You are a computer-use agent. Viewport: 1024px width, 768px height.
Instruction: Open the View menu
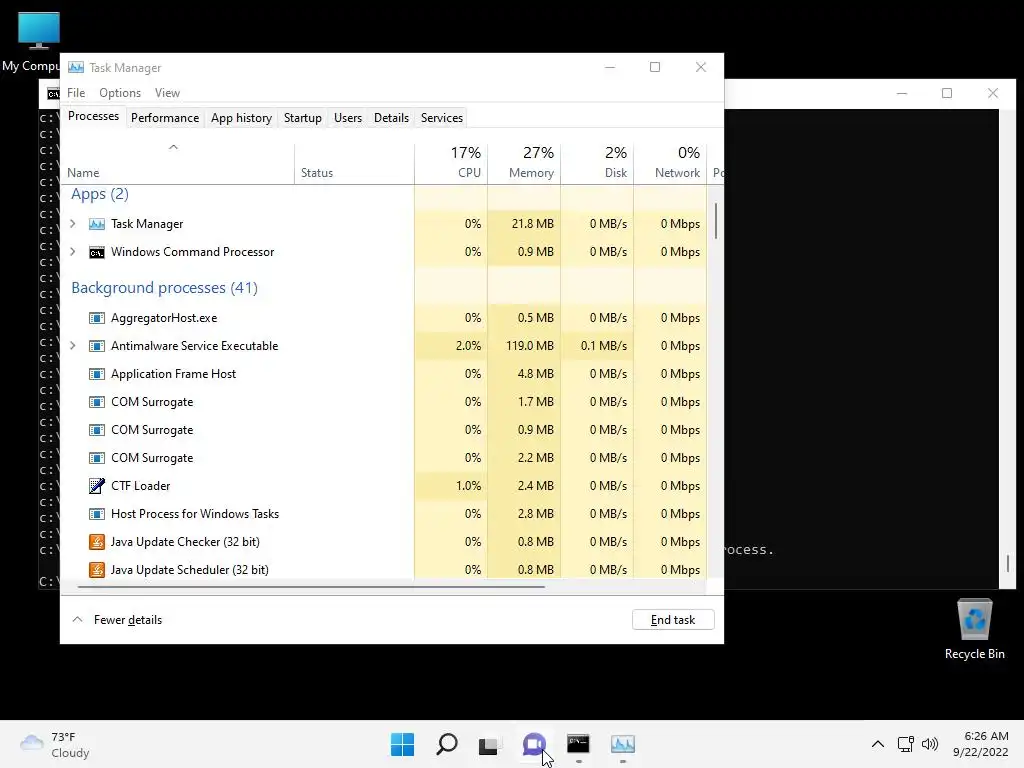(167, 93)
